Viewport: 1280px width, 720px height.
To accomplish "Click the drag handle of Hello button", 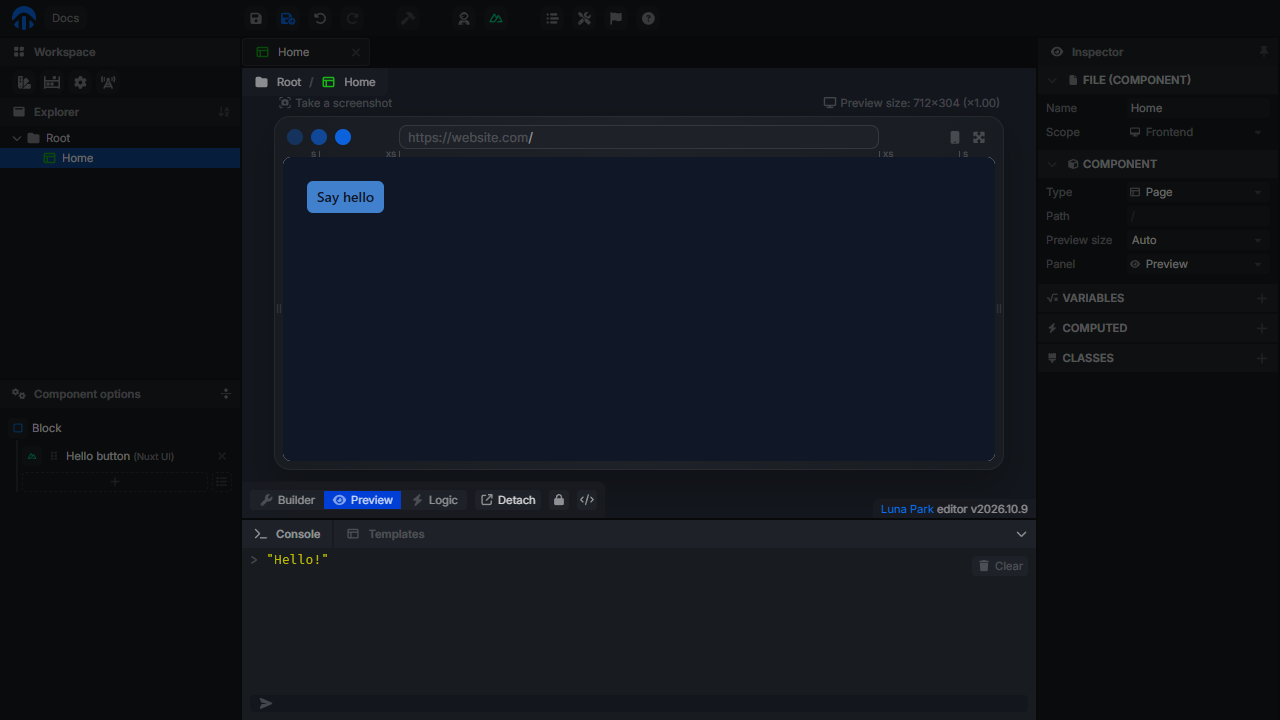I will pyautogui.click(x=54, y=456).
